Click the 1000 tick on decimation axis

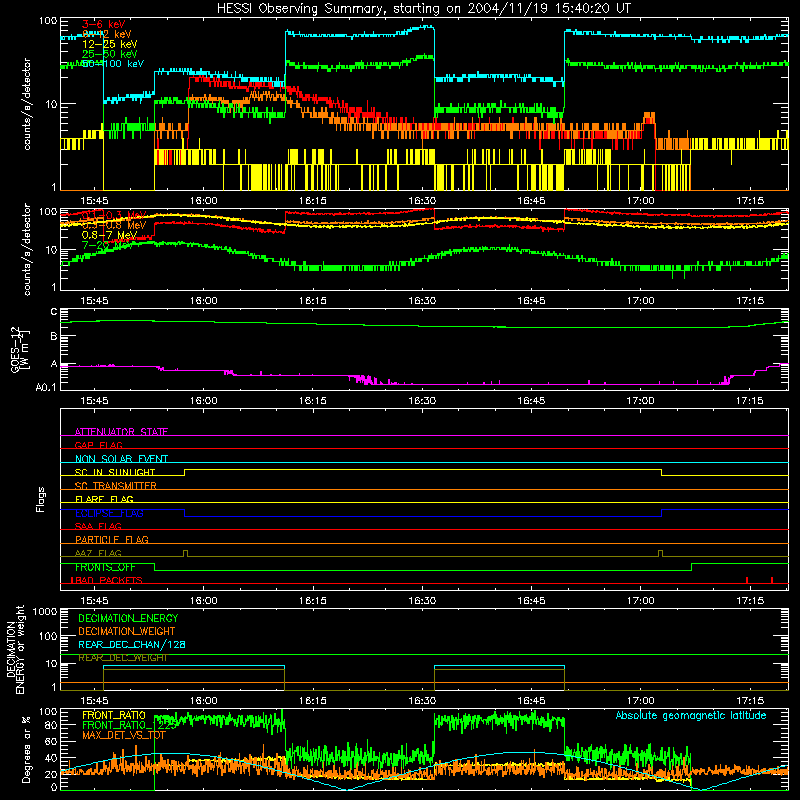click(x=45, y=611)
